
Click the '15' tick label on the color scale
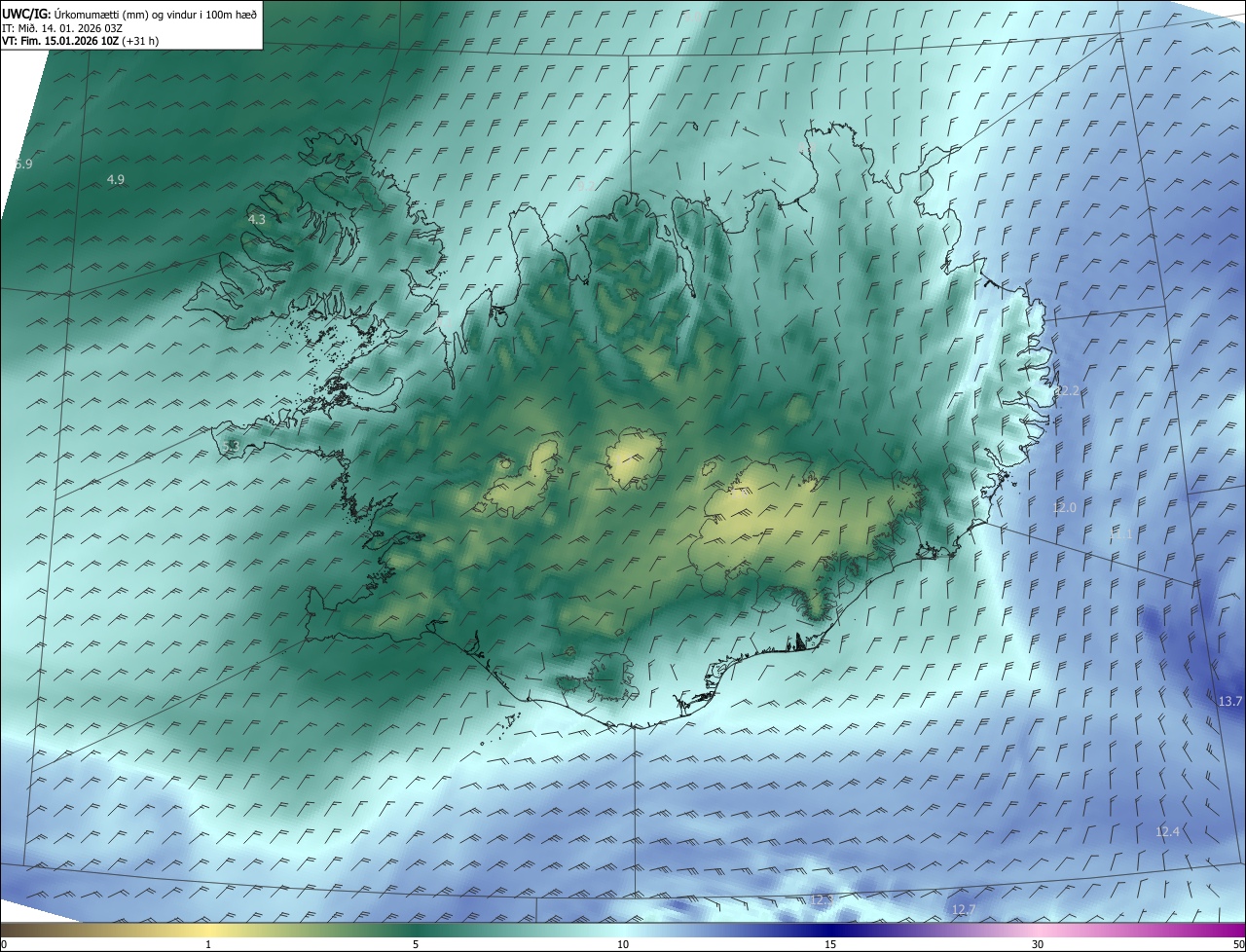[x=830, y=944]
